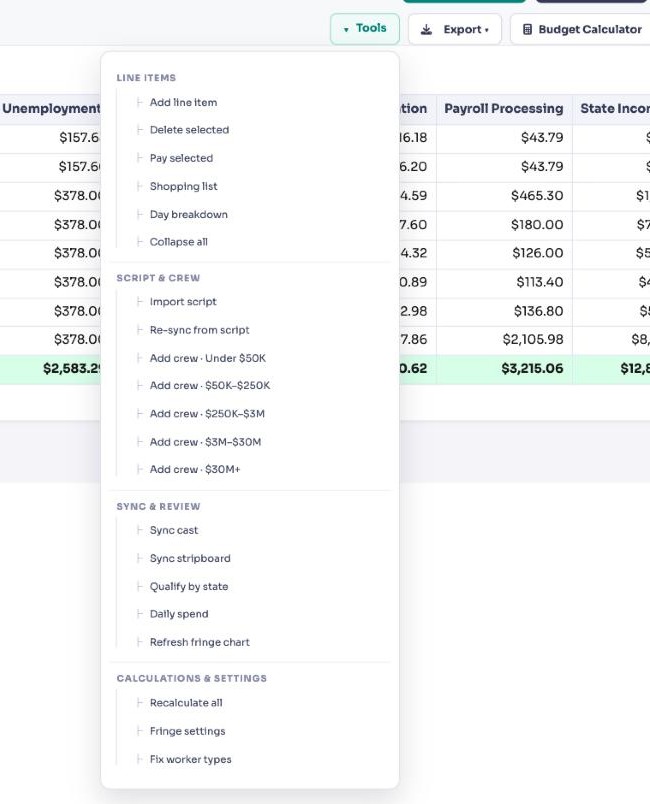Click Pay selected in the menu
The width and height of the screenshot is (650, 804).
pos(181,158)
